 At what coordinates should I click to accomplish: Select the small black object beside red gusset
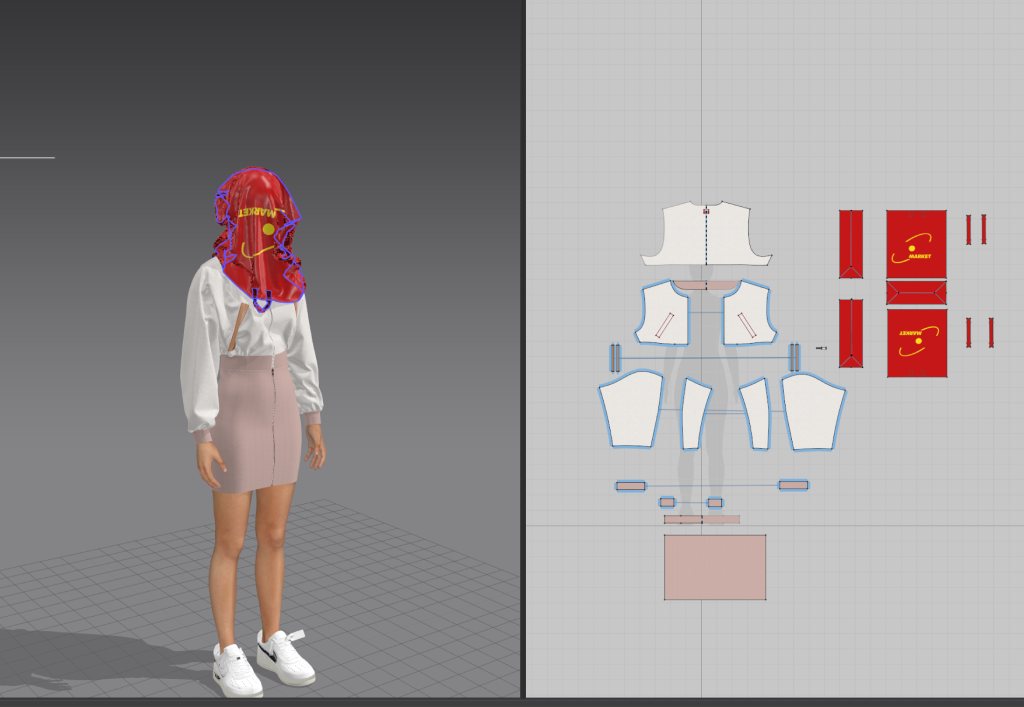pos(822,349)
